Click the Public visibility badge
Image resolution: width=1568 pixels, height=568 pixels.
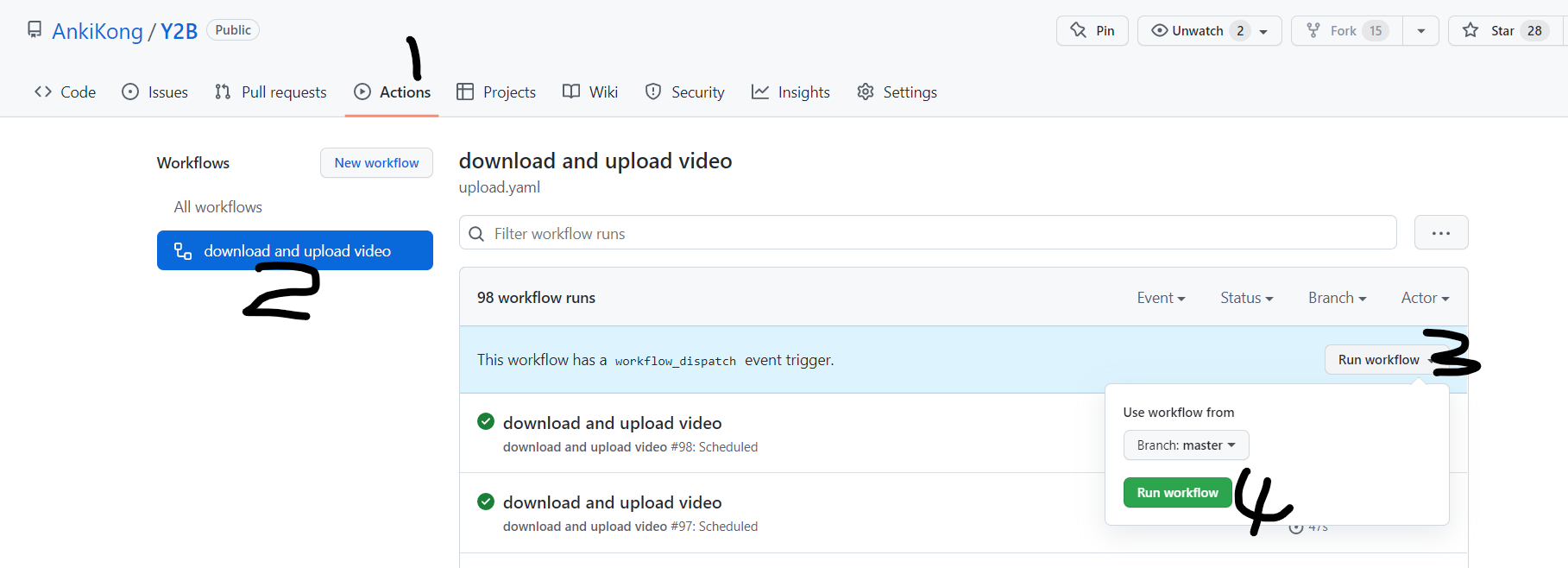pos(233,30)
